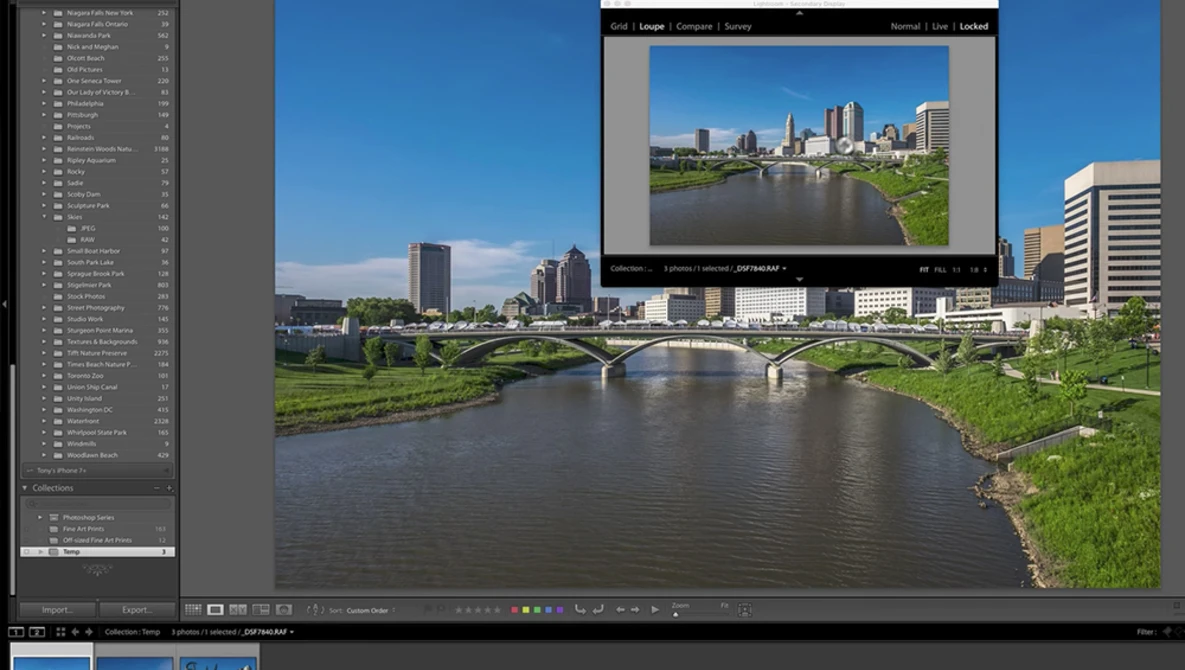Click the Import button
Screen dimensions: 1185x670
[57, 610]
